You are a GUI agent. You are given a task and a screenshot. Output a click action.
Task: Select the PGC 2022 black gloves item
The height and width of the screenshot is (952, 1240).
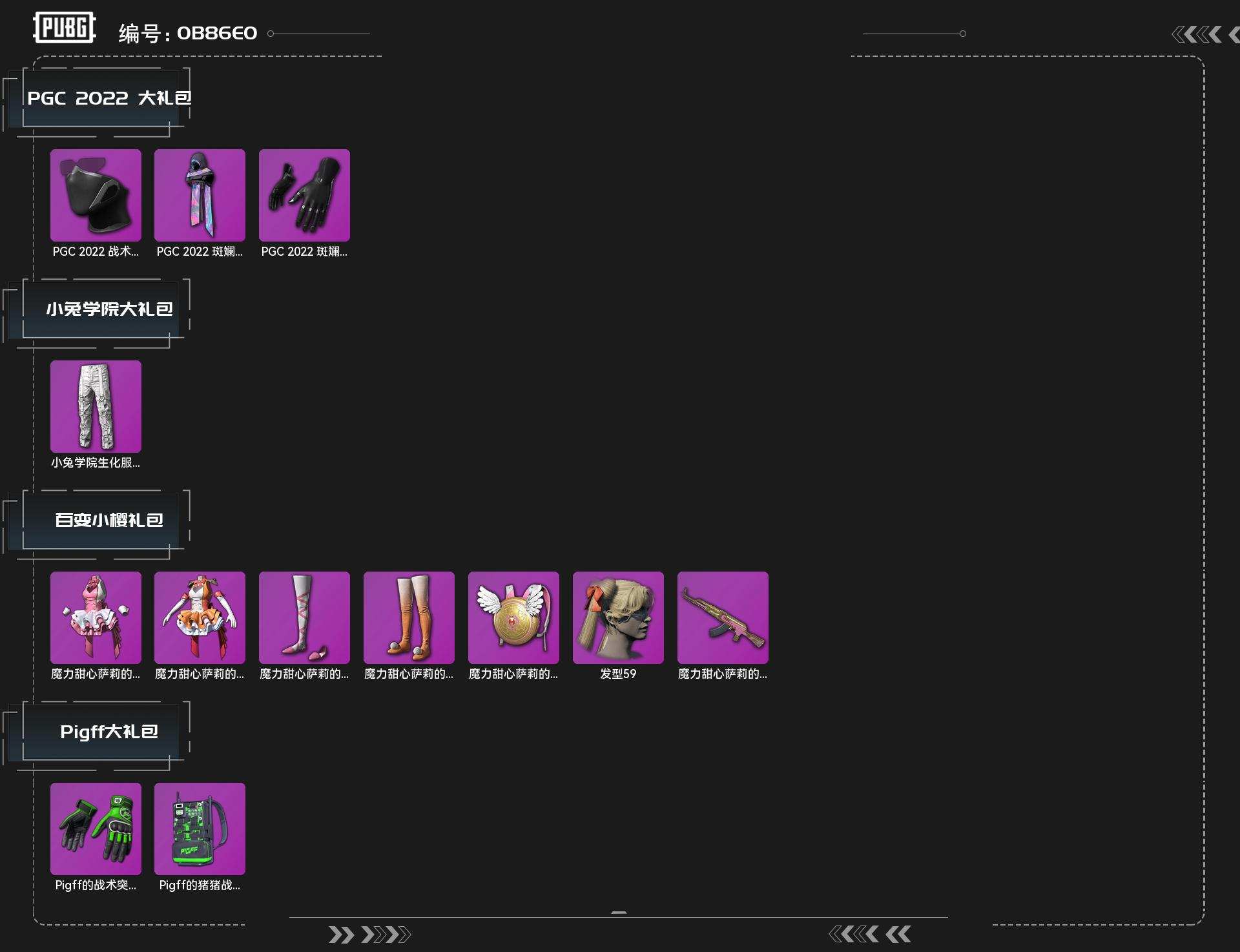coord(304,195)
